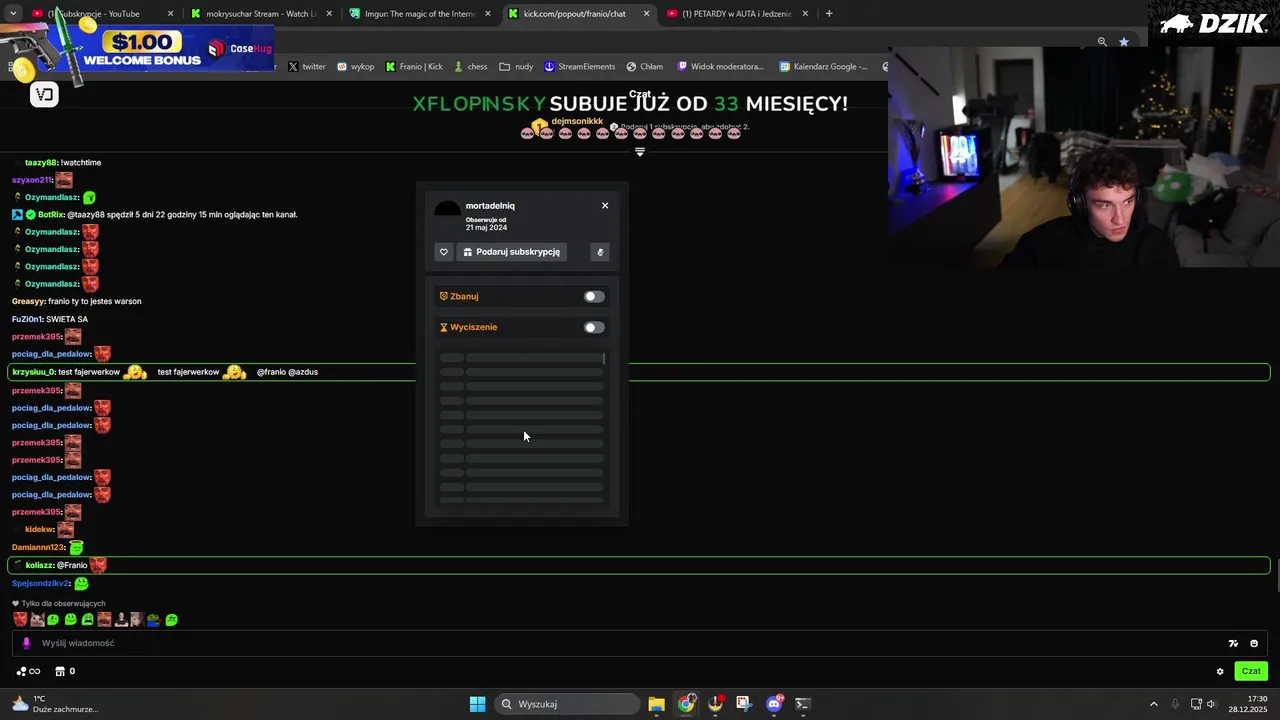Screen dimensions: 1280x720
Task: Open the tab search dropdown arrow
Action: 13,14
